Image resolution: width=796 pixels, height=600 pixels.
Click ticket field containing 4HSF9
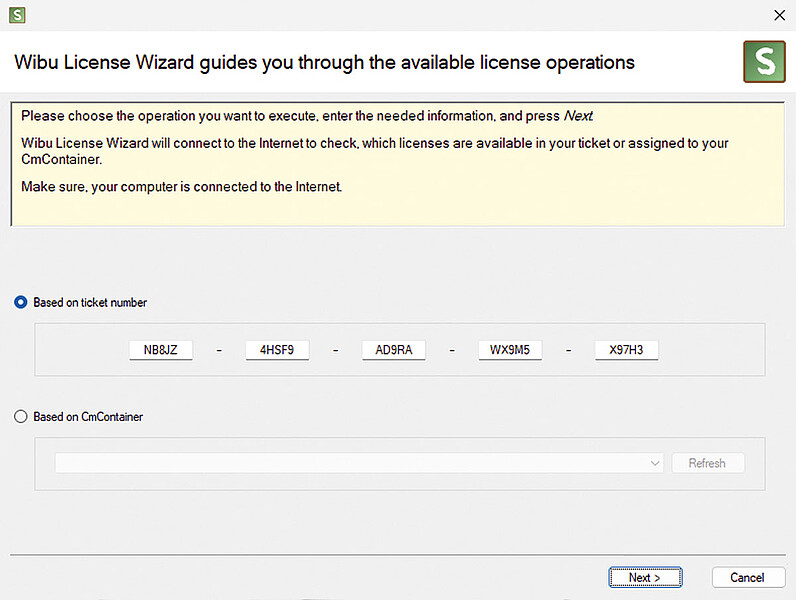click(277, 350)
